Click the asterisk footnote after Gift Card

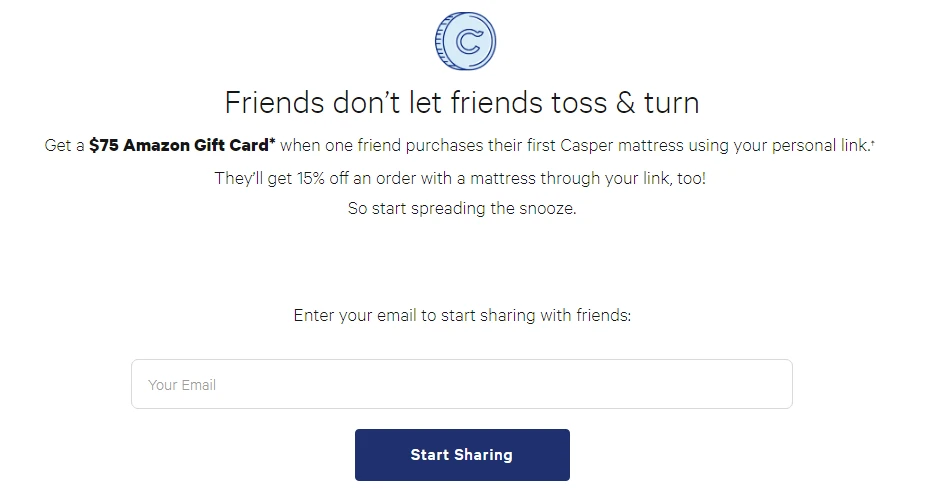272,142
